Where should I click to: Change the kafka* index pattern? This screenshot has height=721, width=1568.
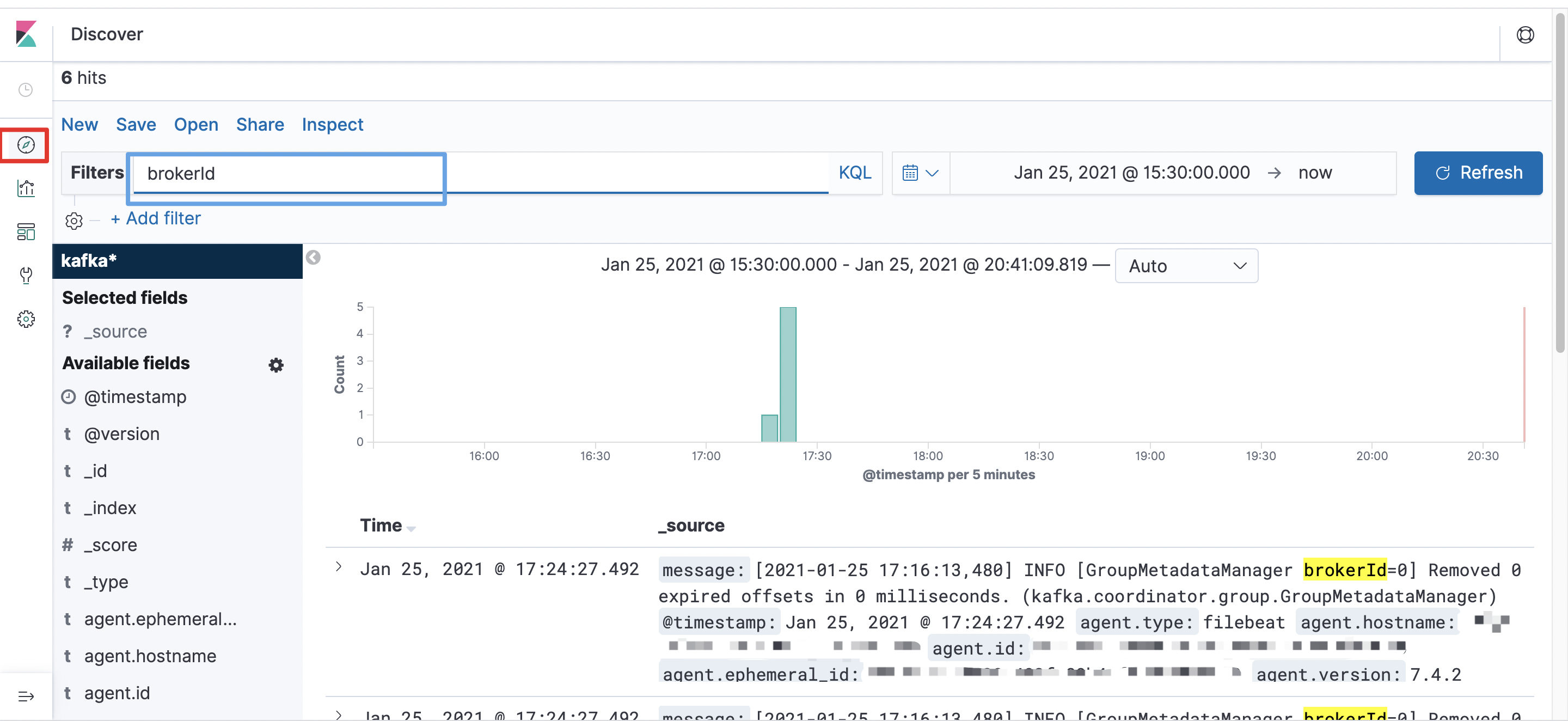[177, 261]
